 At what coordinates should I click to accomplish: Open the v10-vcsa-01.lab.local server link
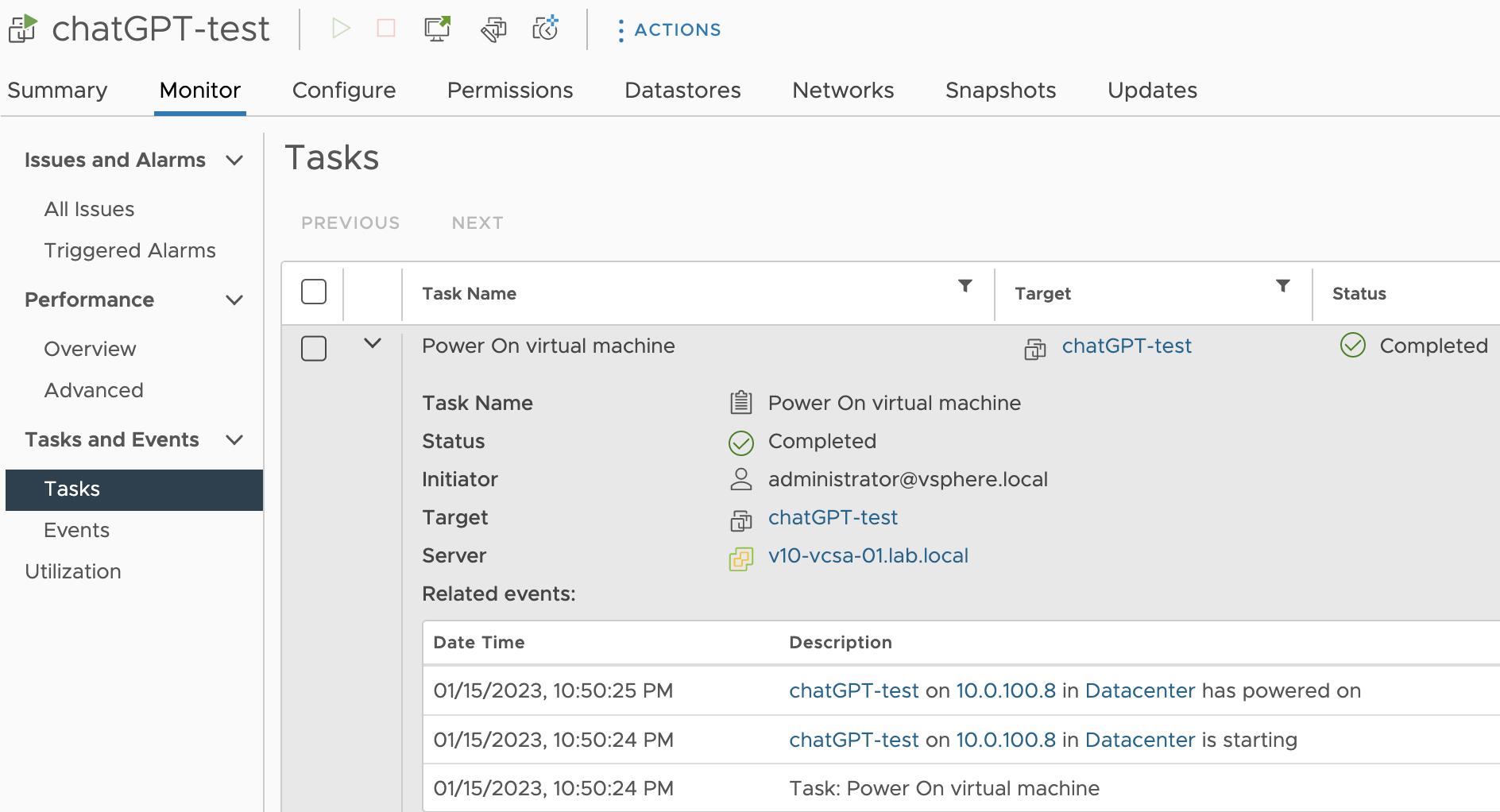tap(868, 556)
